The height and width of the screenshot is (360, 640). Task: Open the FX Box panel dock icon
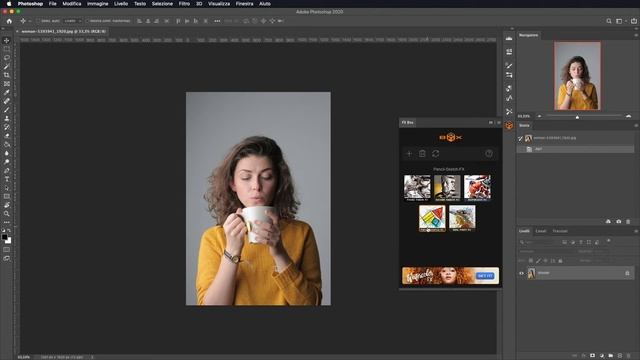tap(509, 125)
